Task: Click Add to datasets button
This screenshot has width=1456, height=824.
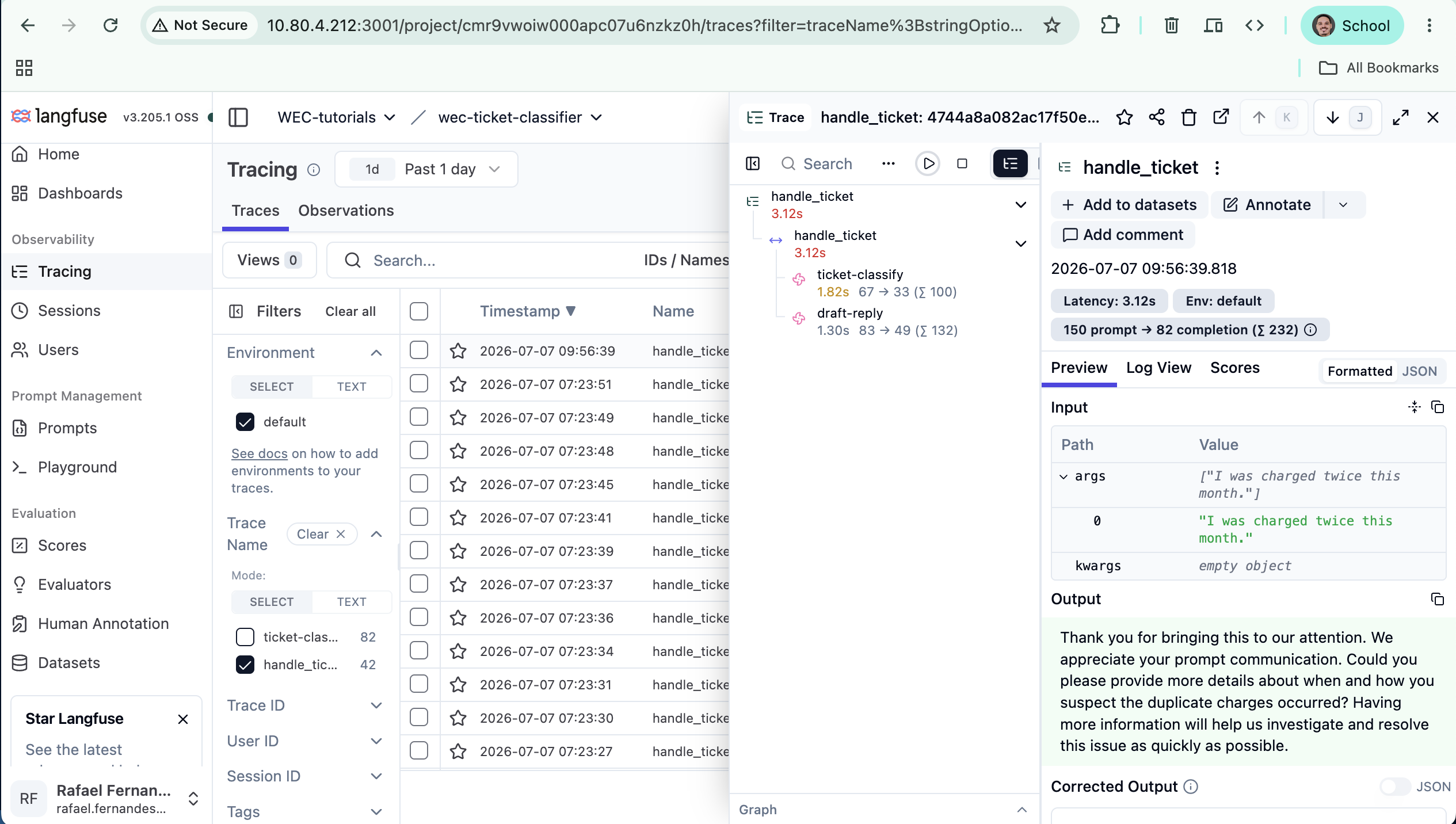Action: (x=1130, y=205)
